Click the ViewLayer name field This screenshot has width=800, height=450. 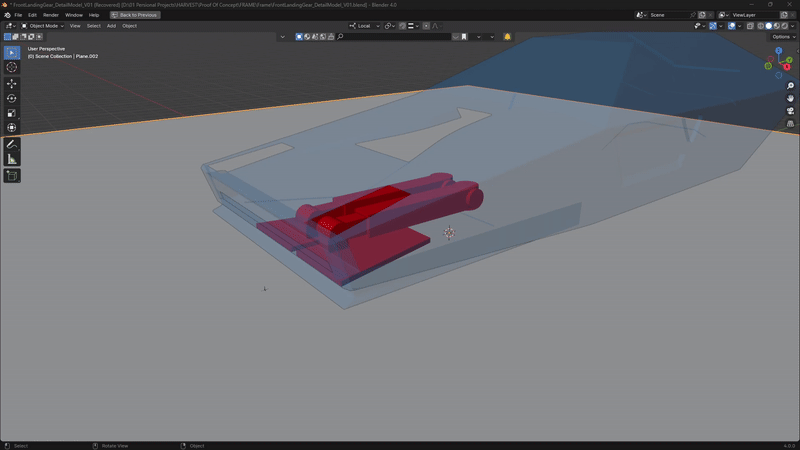(755, 15)
